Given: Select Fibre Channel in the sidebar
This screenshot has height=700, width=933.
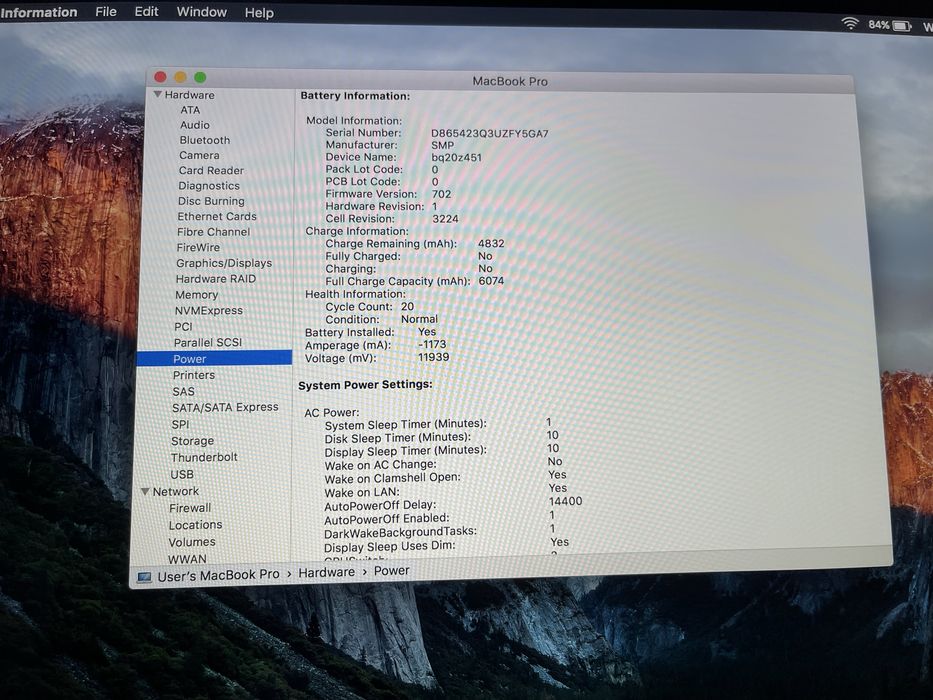Looking at the screenshot, I should [213, 232].
